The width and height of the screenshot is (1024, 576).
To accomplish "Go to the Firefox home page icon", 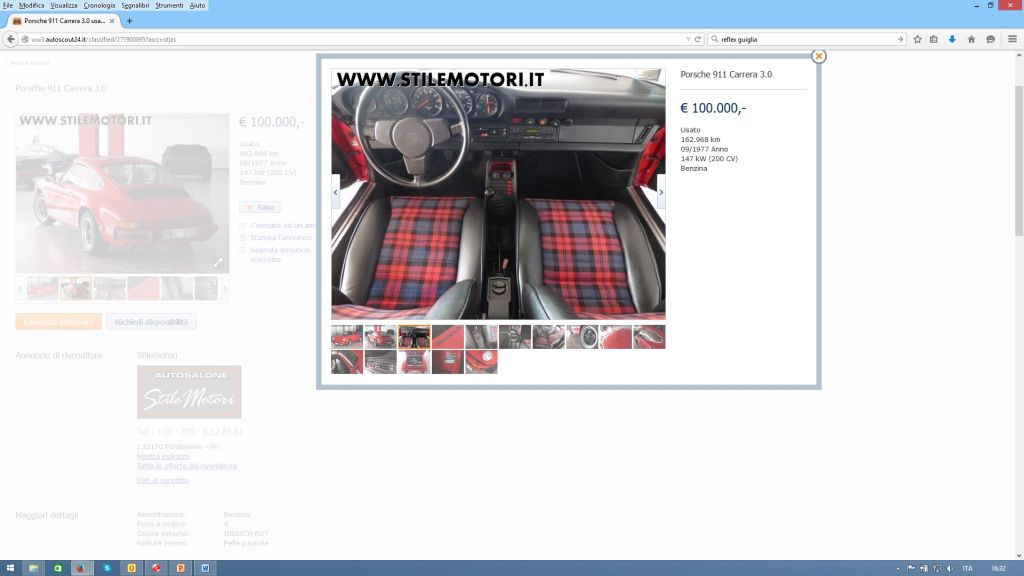I will [971, 39].
